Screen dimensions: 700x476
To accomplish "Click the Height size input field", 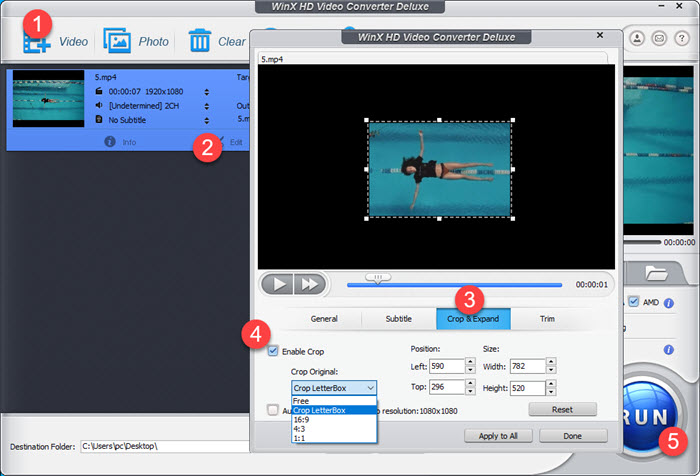I will point(528,388).
